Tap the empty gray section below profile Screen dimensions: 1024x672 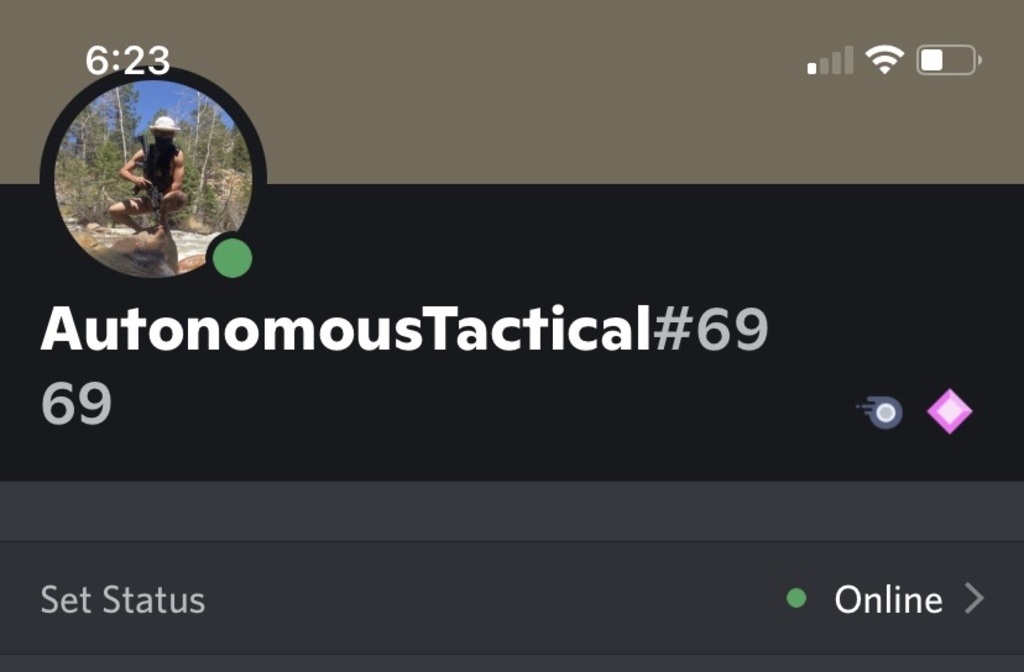point(512,511)
